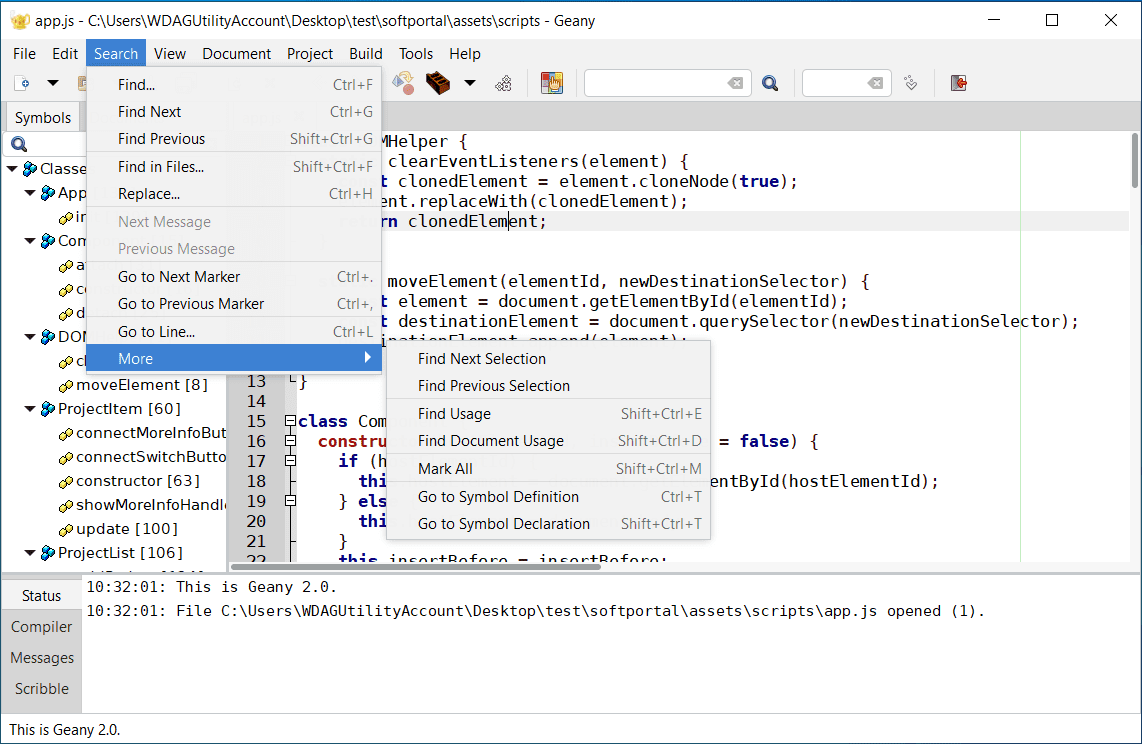Open the Tools menu
1142x744 pixels.
pos(416,54)
